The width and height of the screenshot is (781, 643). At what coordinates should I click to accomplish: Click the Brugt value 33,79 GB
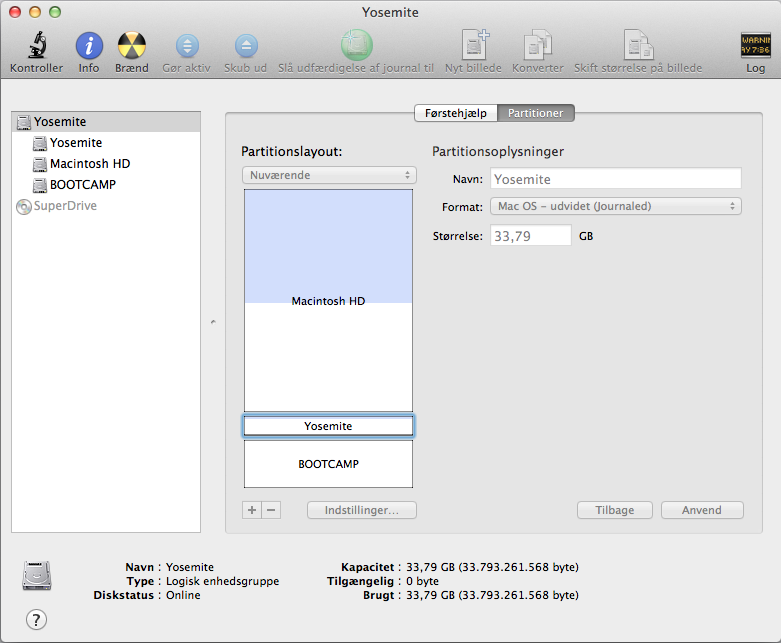tap(492, 595)
